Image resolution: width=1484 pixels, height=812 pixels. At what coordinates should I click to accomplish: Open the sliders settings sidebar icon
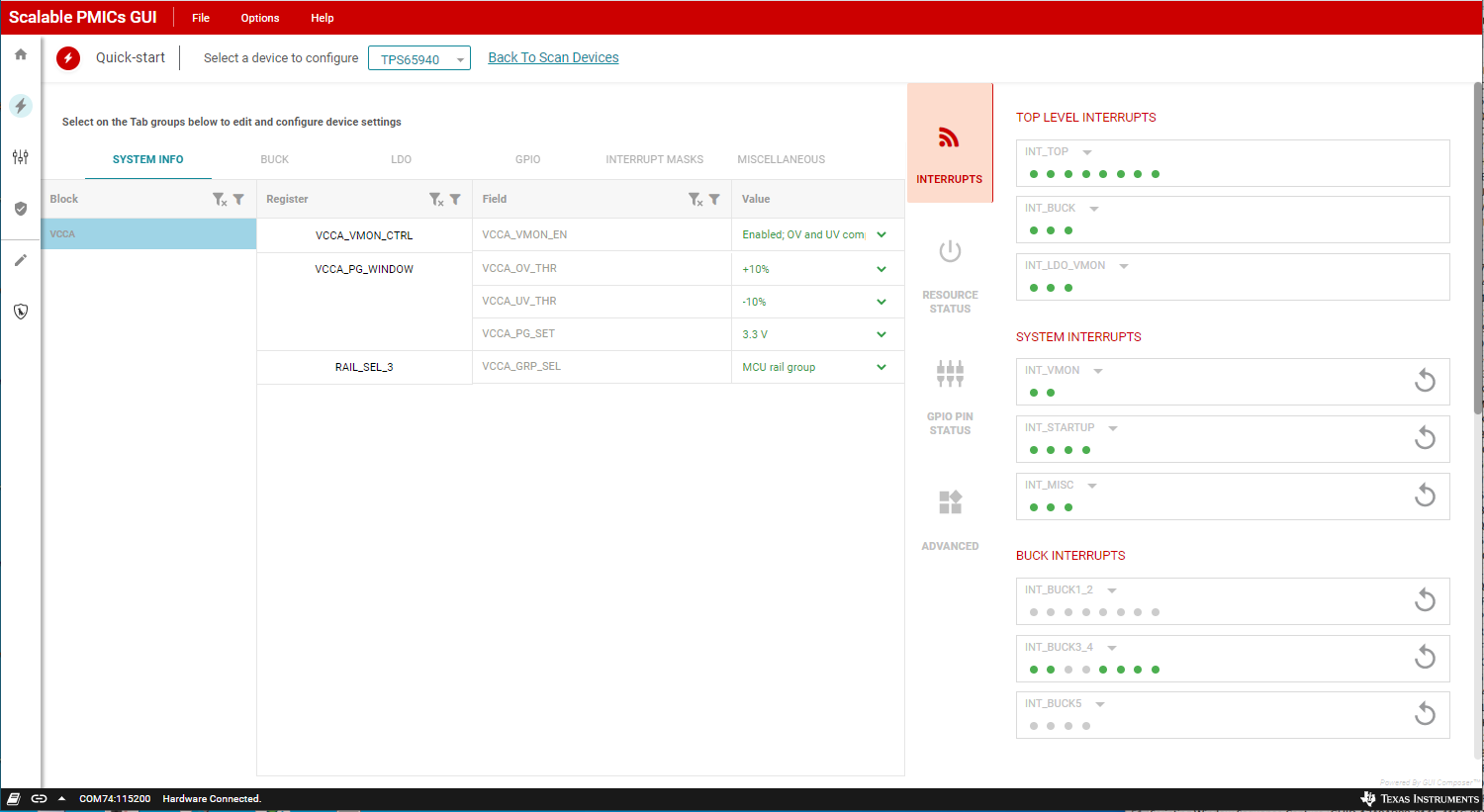(21, 157)
